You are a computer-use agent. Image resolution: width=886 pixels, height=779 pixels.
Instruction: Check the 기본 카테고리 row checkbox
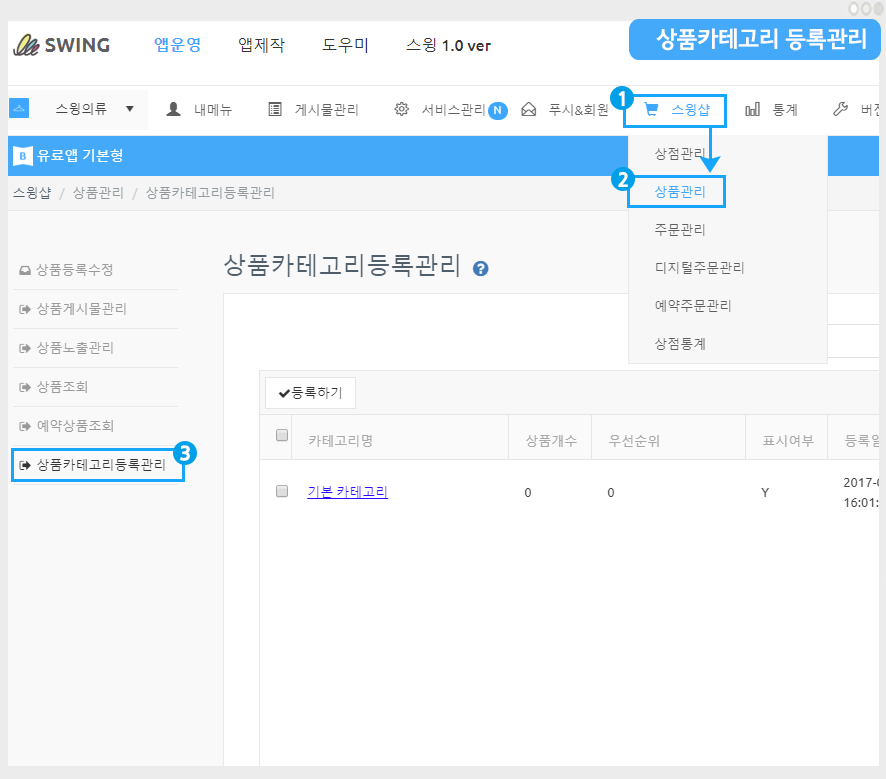tap(282, 491)
